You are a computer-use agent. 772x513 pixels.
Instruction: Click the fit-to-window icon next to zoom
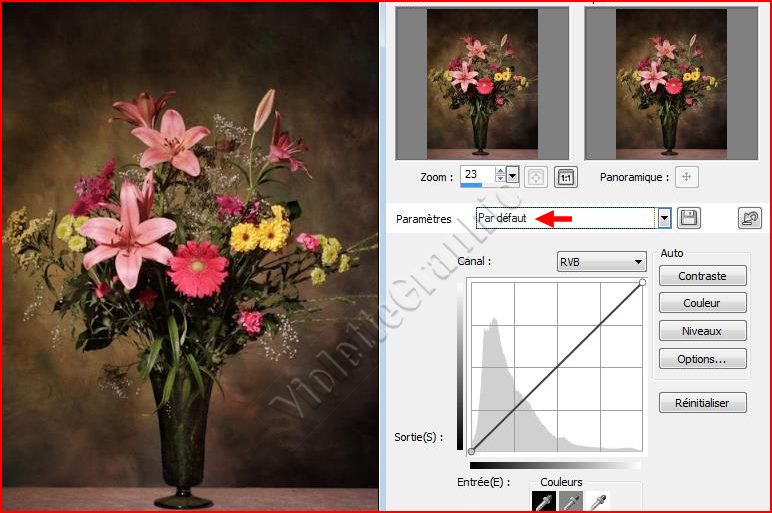[536, 177]
